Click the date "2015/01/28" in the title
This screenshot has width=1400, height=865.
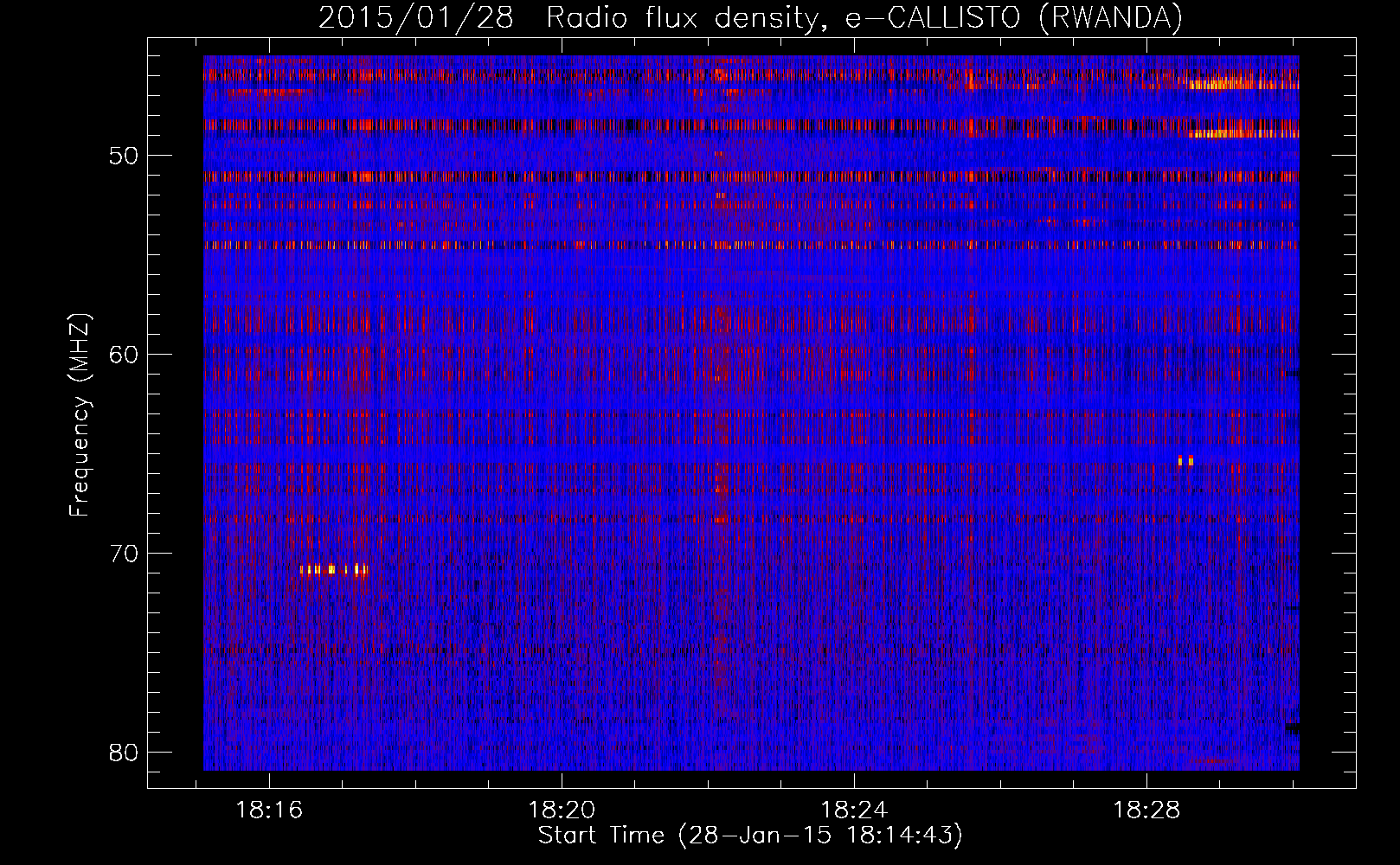(415, 18)
